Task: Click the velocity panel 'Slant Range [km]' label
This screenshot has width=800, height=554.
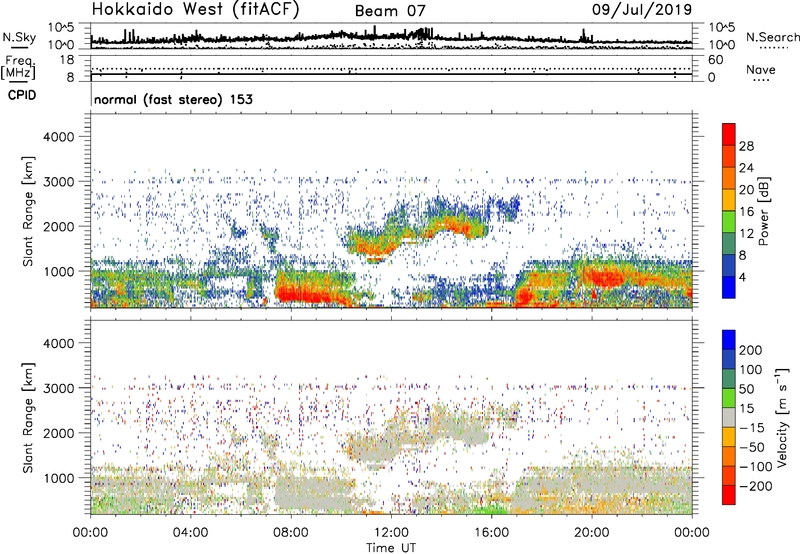Action: click(x=28, y=417)
